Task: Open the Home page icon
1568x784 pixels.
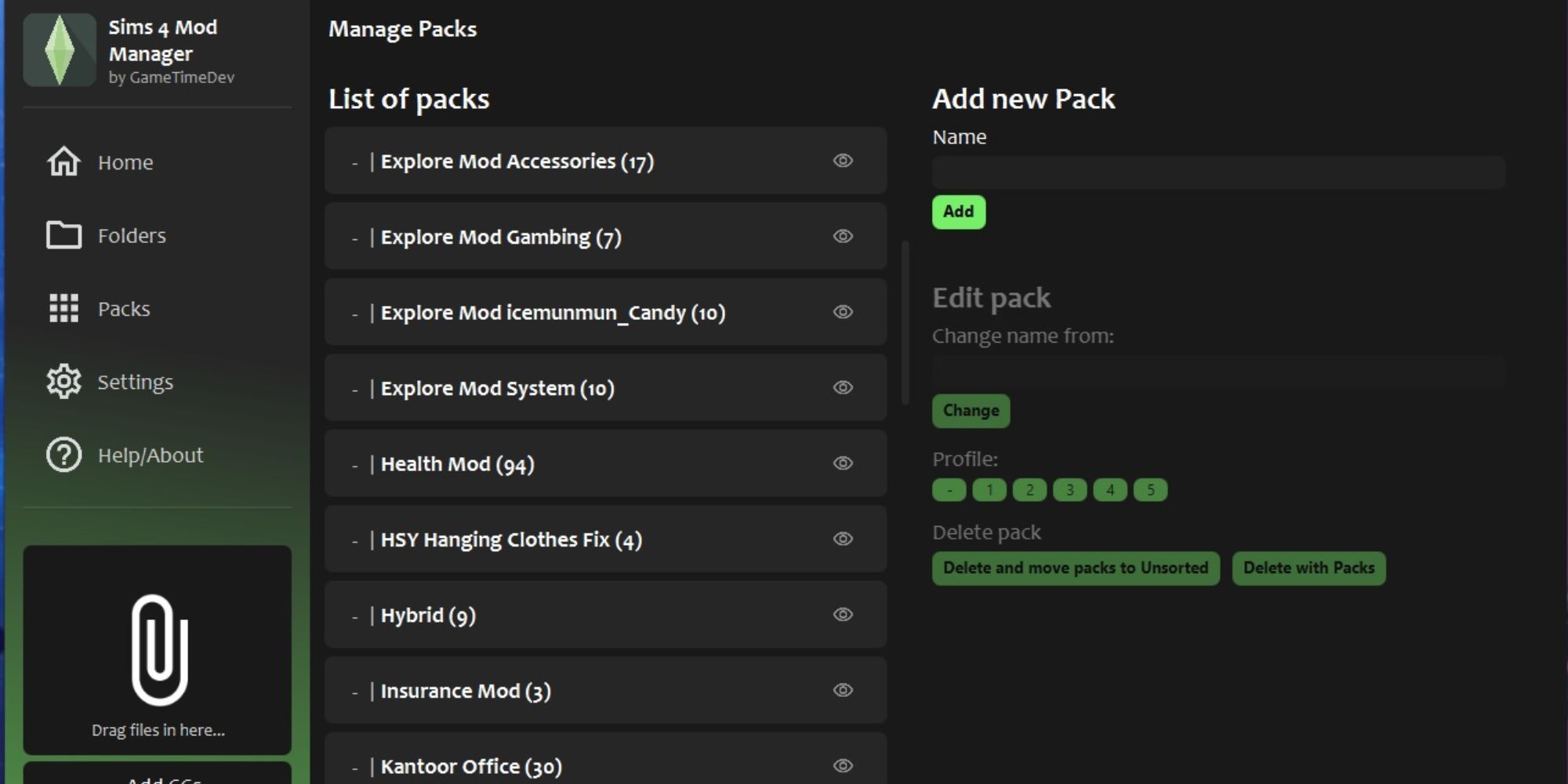Action: tap(64, 162)
